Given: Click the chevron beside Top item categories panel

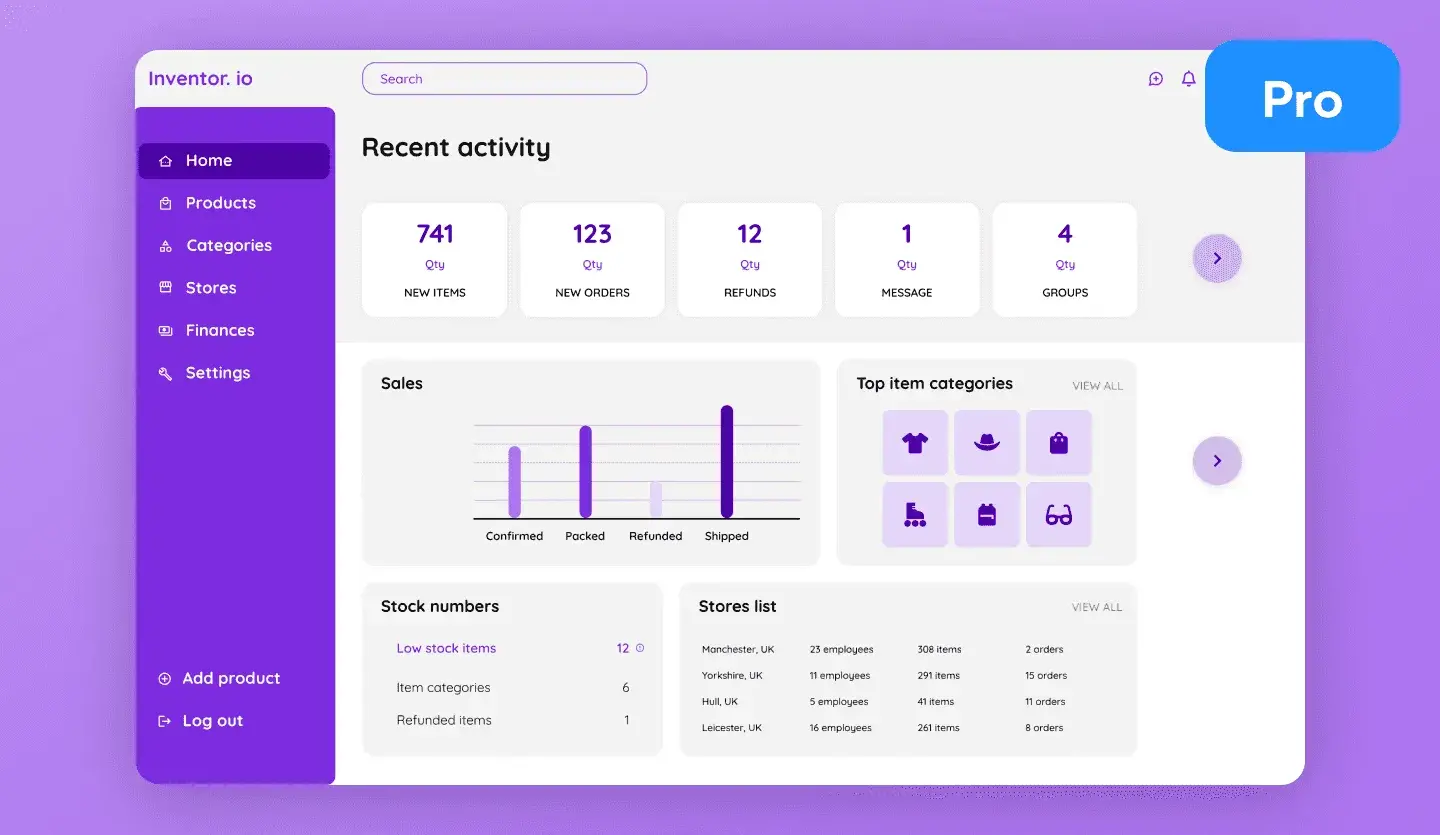Looking at the screenshot, I should coord(1217,460).
